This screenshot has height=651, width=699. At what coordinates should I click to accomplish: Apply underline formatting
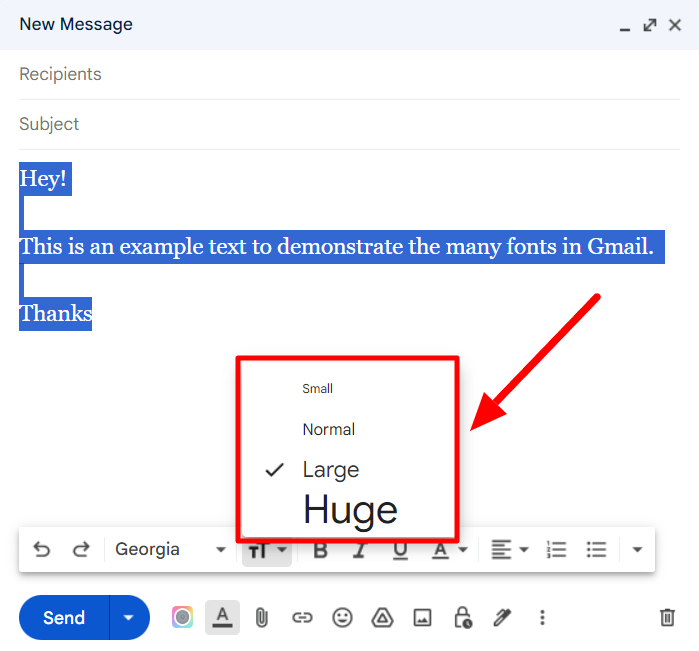(400, 550)
